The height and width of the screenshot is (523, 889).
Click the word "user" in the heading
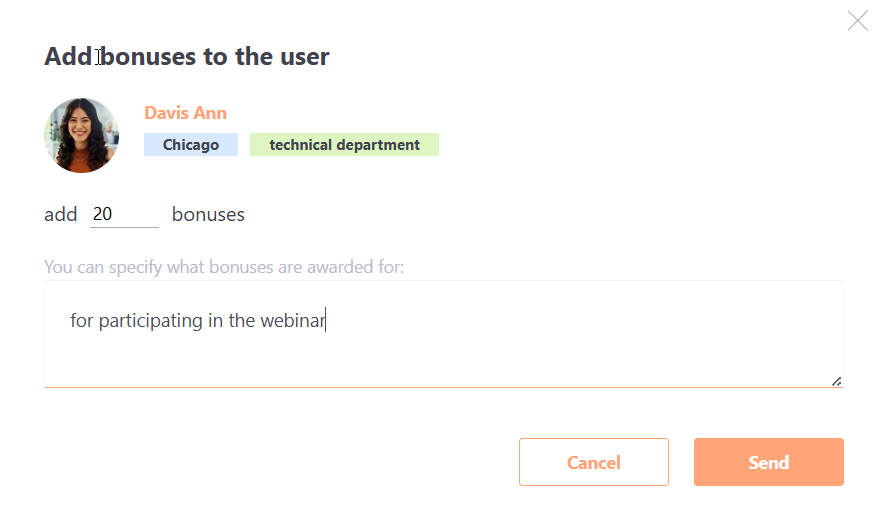click(x=301, y=56)
